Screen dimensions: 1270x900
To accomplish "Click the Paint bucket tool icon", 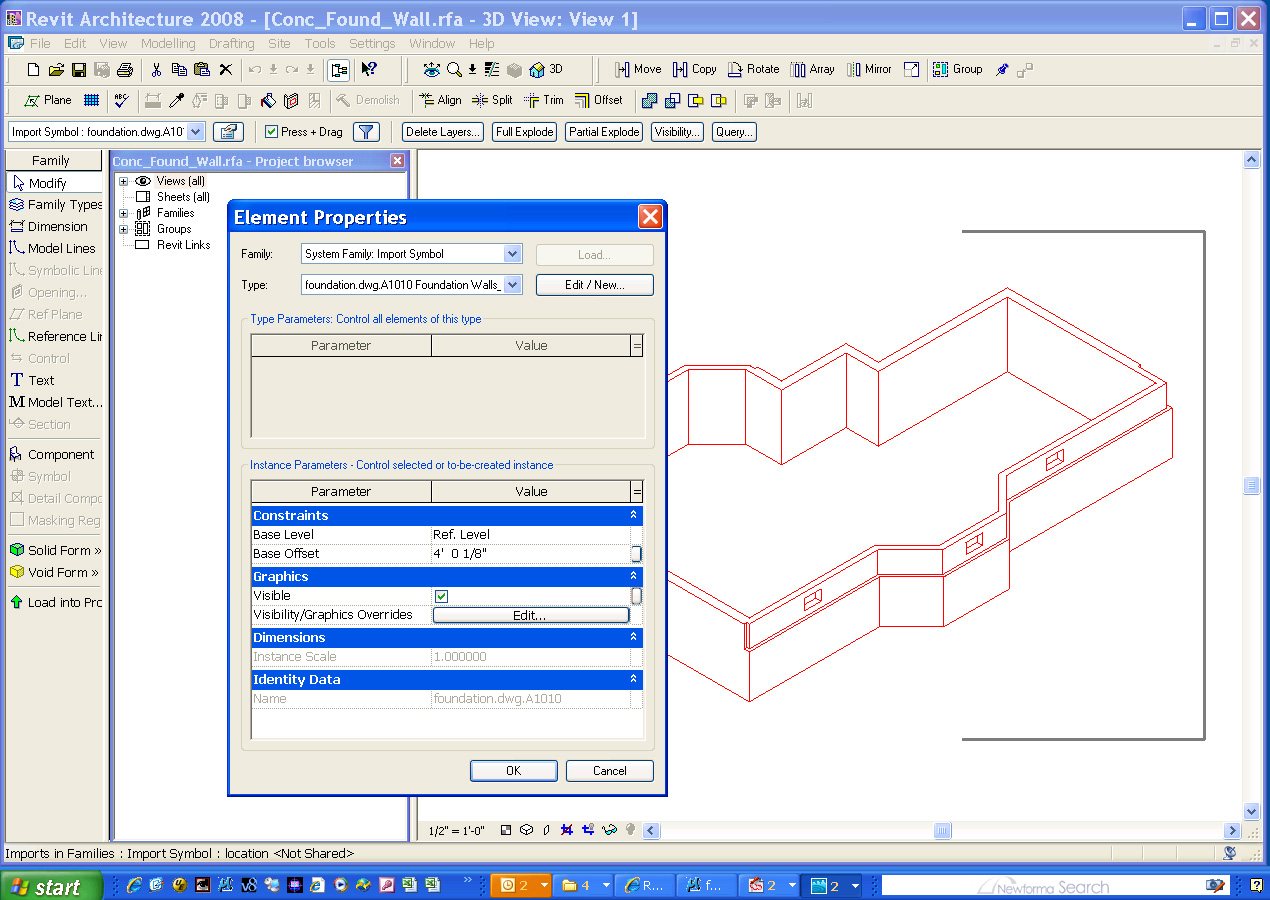I will (268, 100).
